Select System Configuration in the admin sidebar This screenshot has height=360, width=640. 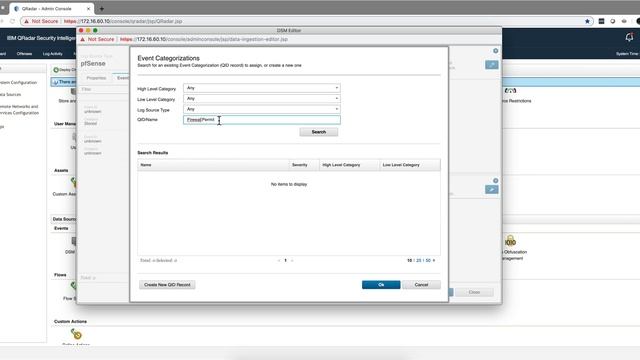pos(18,82)
